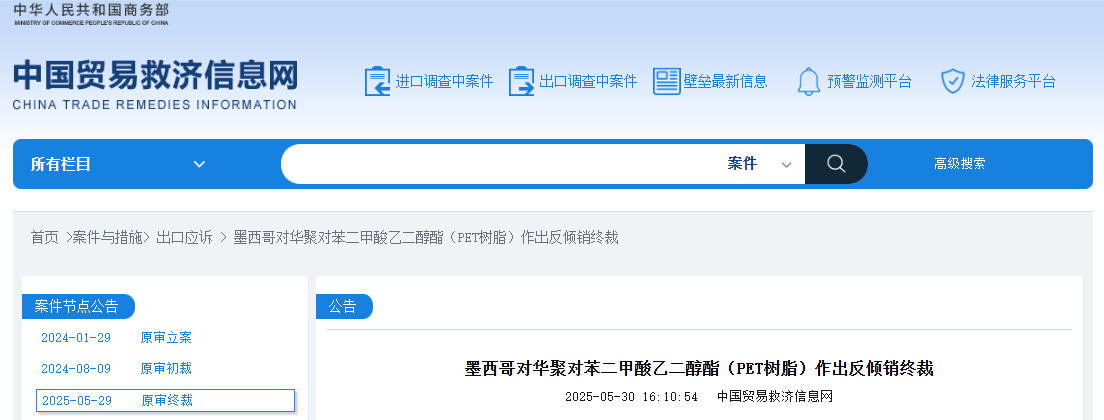Select the 2025-05-29 原审终裁 node
This screenshot has width=1104, height=420.
click(x=165, y=400)
